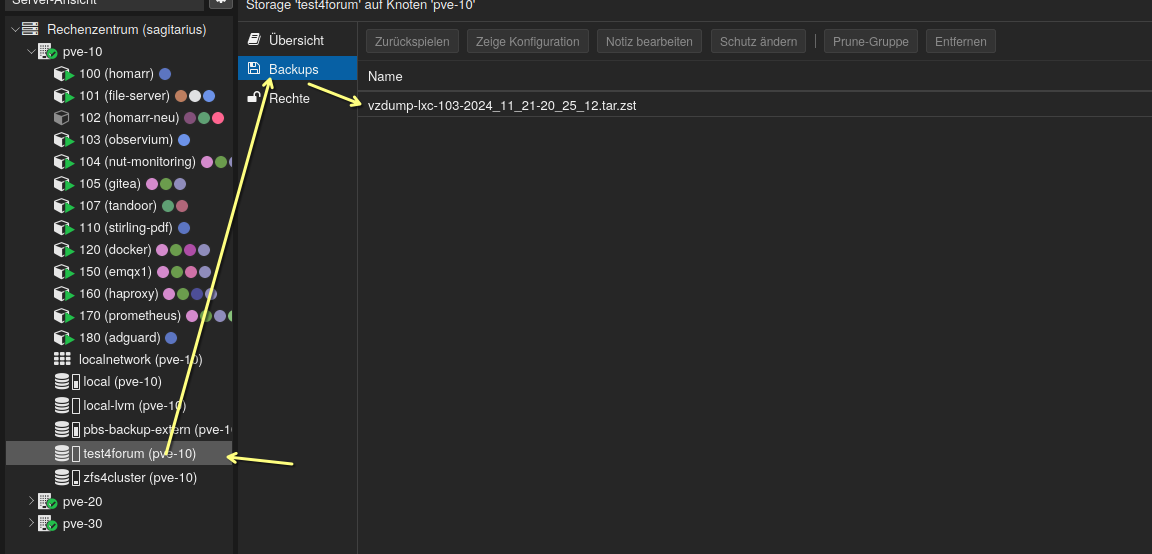Image resolution: width=1152 pixels, height=554 pixels.
Task: Select 104 (nut-monitoring) in the tree
Action: [x=137, y=162]
